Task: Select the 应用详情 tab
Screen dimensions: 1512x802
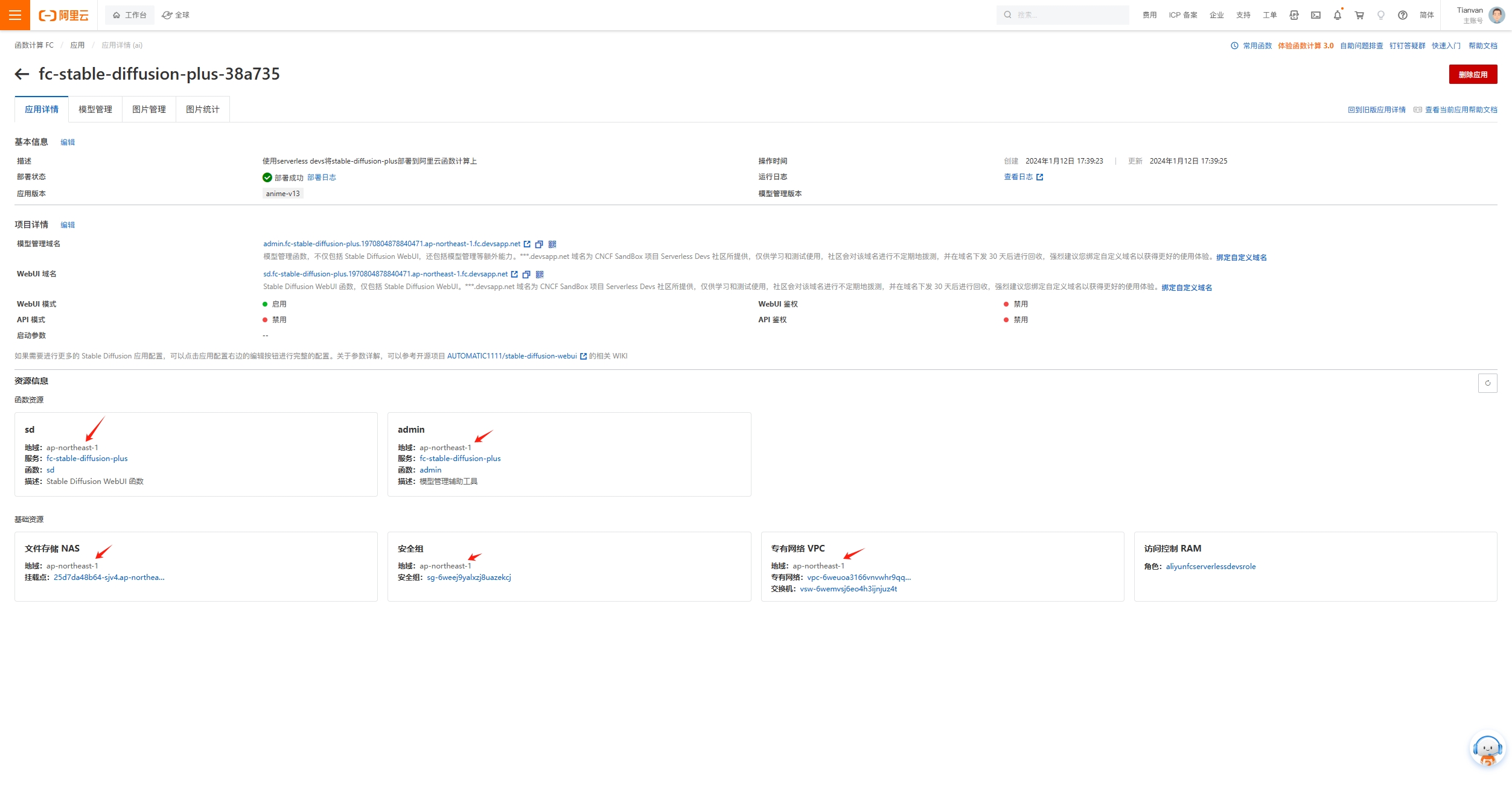Action: click(x=42, y=109)
